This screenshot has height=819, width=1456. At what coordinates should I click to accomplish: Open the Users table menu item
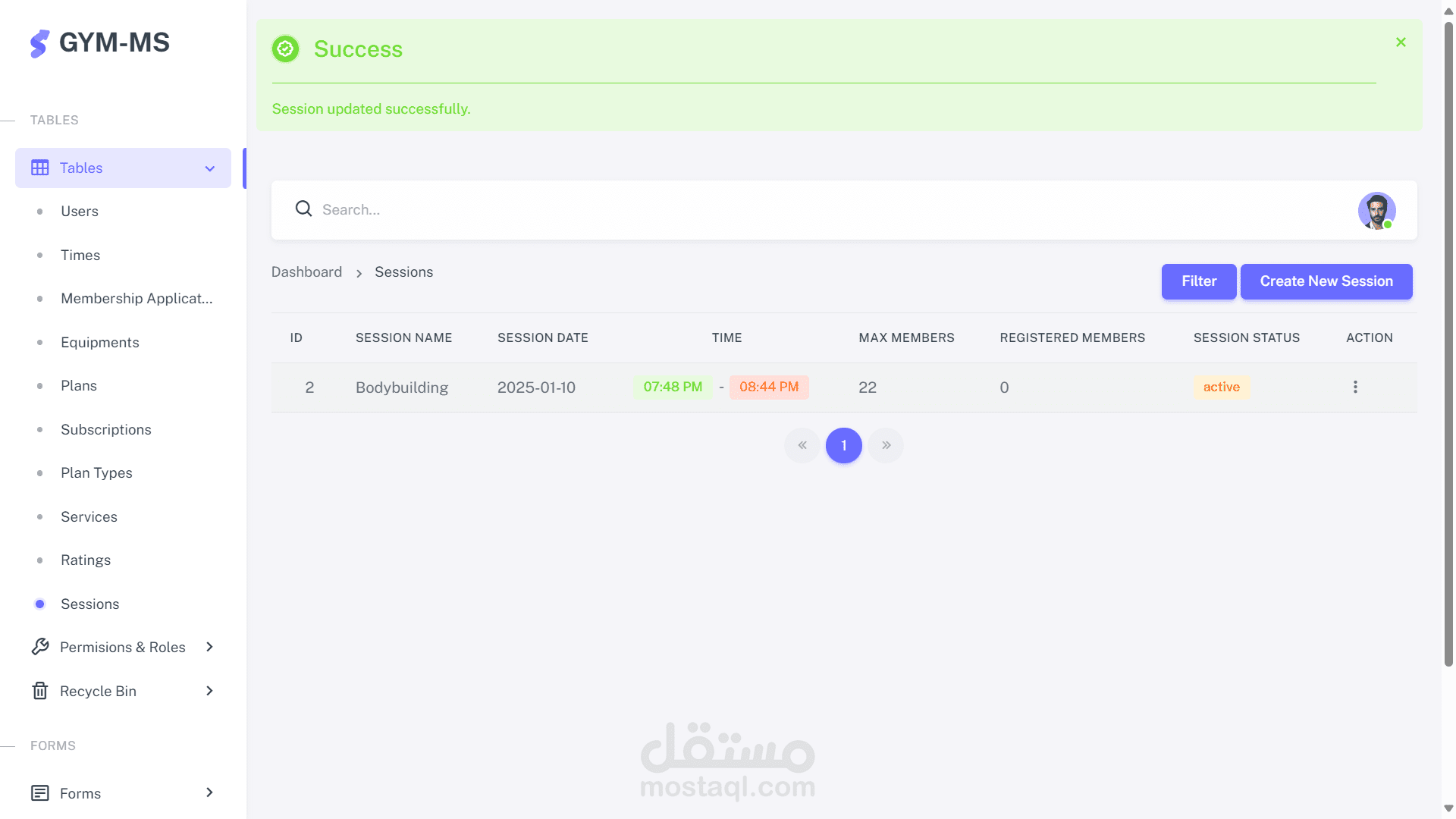(x=80, y=212)
